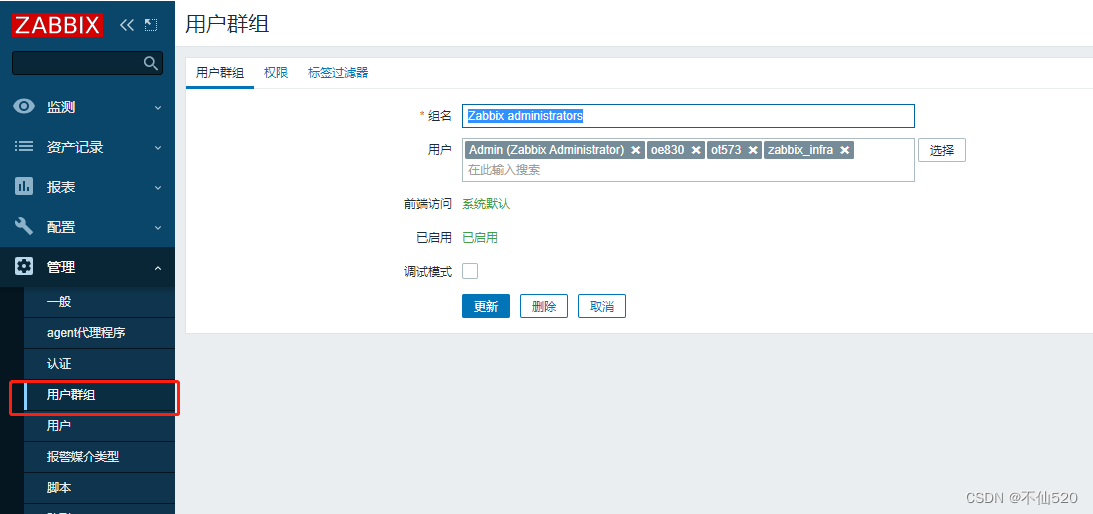Click the oe830 user tag text

[x=667, y=150]
